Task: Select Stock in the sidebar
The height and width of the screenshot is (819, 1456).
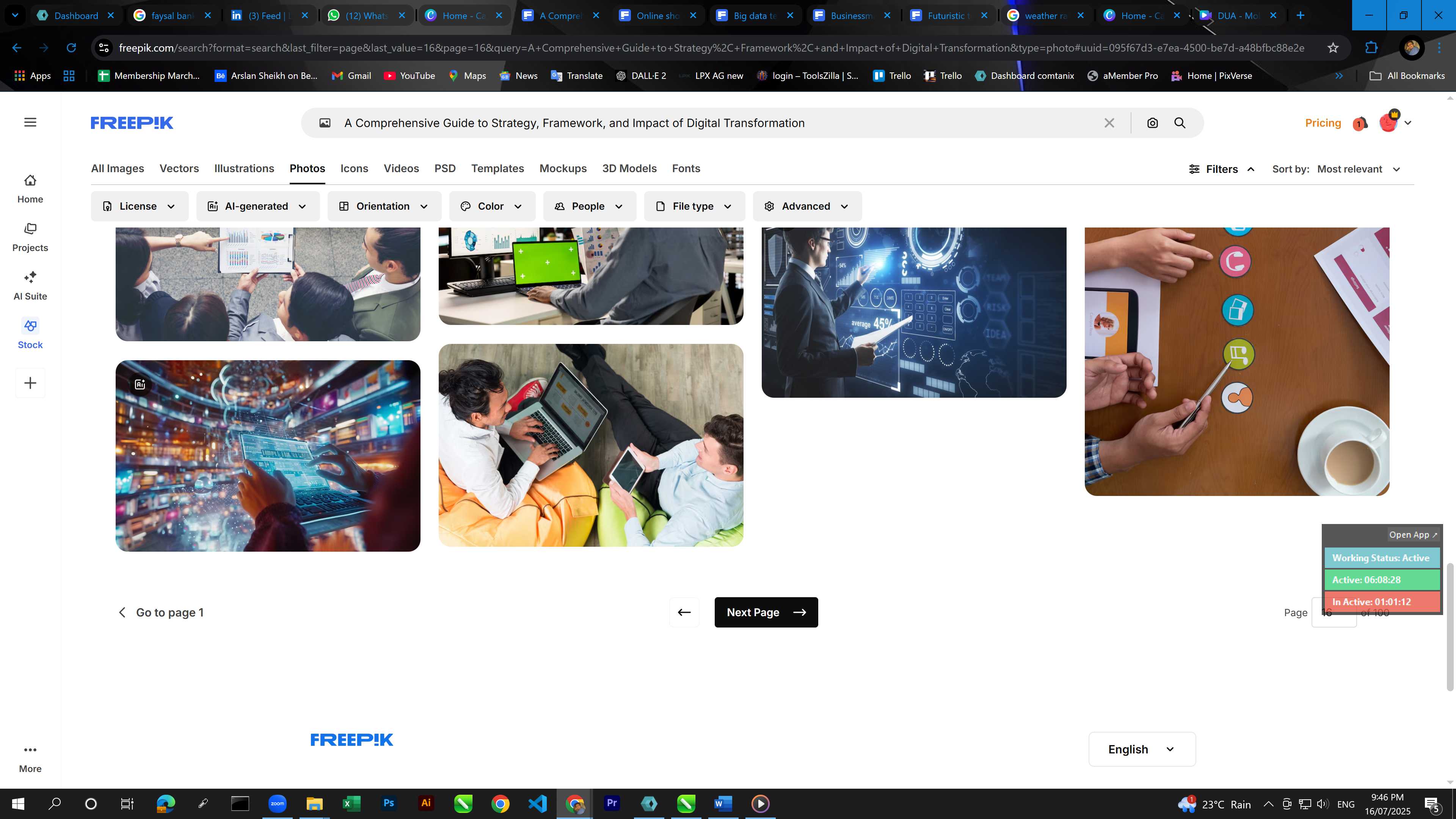Action: click(30, 334)
